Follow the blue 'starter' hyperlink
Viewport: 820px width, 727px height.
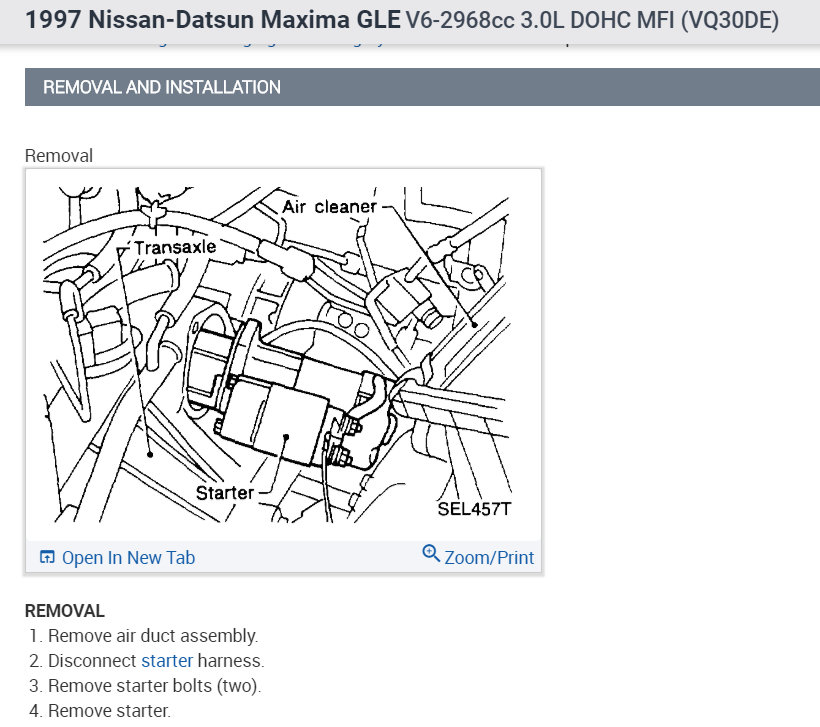tap(167, 661)
